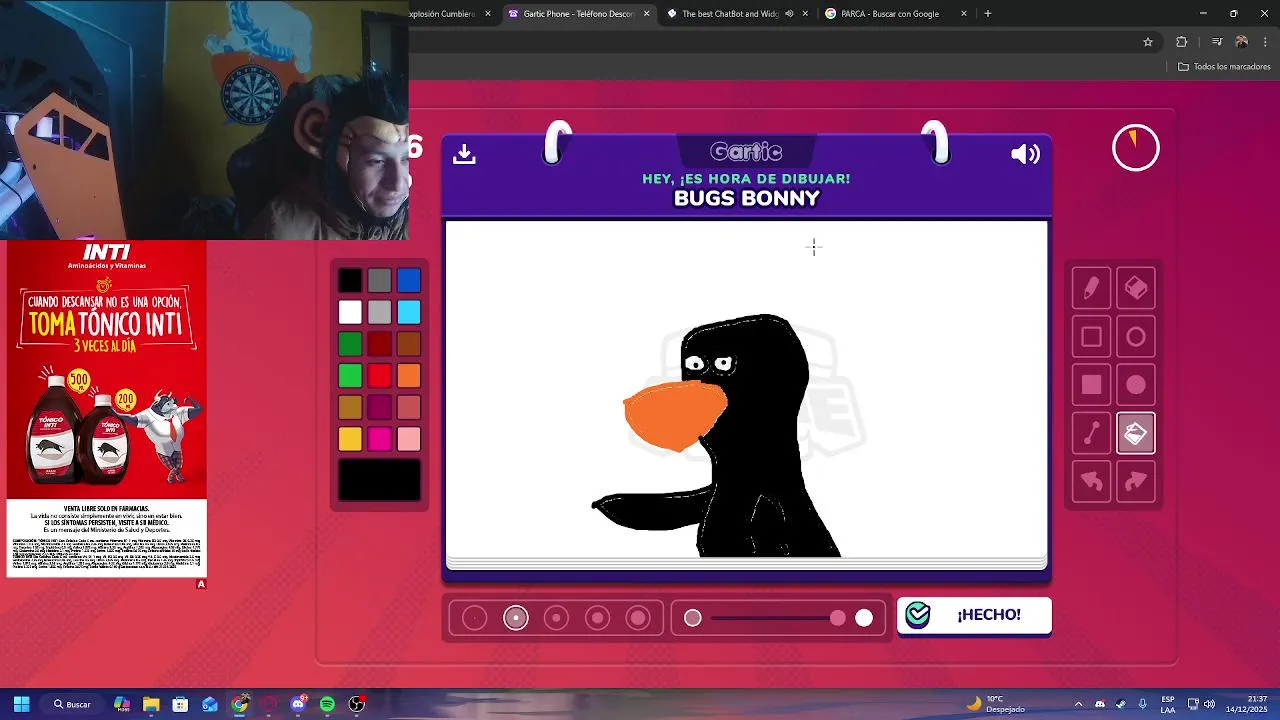This screenshot has height=720, width=1280.
Task: Choose the largest brush size
Action: [638, 618]
